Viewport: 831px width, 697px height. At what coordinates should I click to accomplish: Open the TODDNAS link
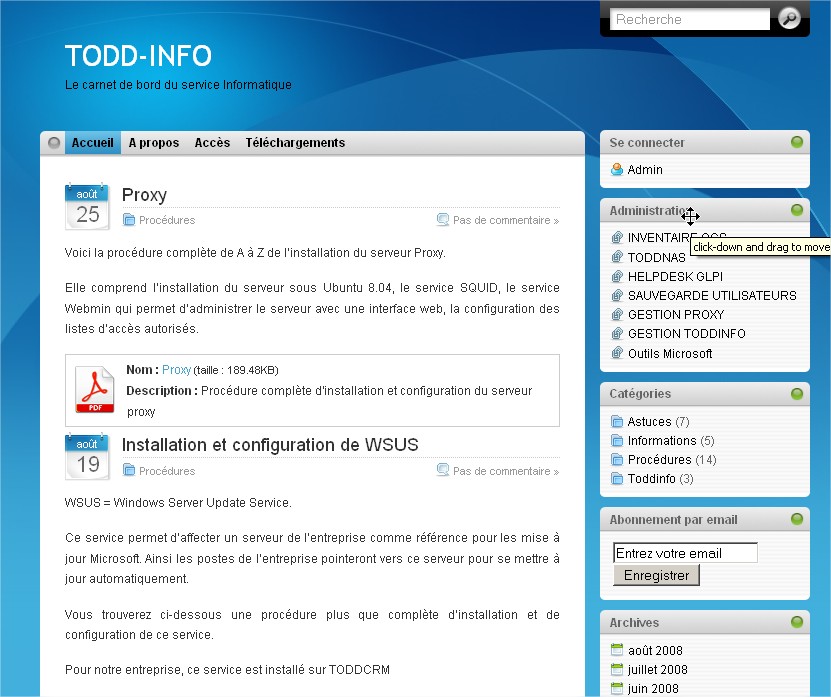click(657, 258)
